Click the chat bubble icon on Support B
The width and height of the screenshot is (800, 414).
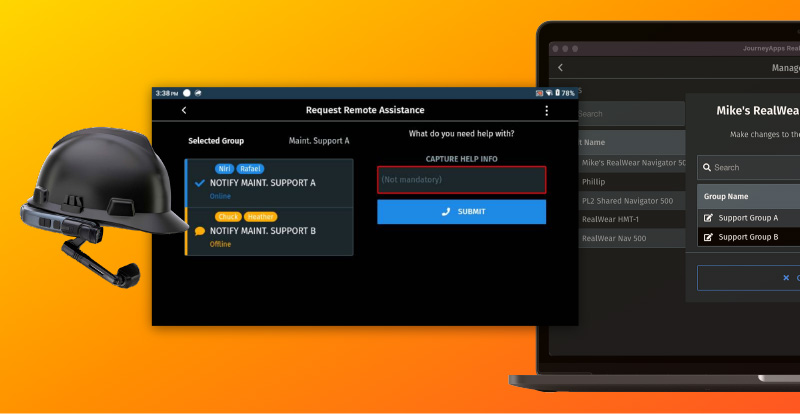click(x=200, y=231)
